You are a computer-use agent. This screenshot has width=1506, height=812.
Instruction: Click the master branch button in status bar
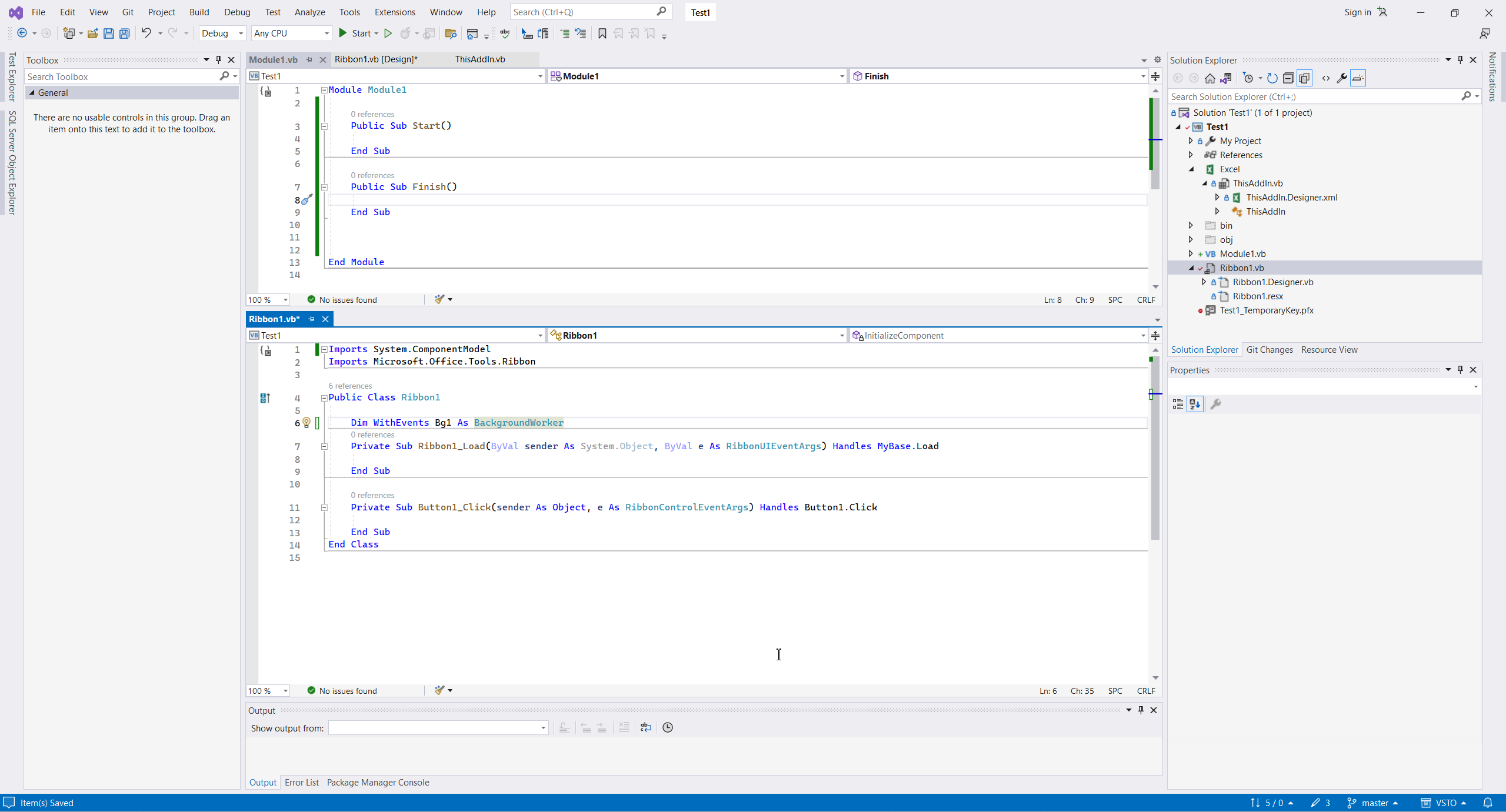[x=1374, y=803]
